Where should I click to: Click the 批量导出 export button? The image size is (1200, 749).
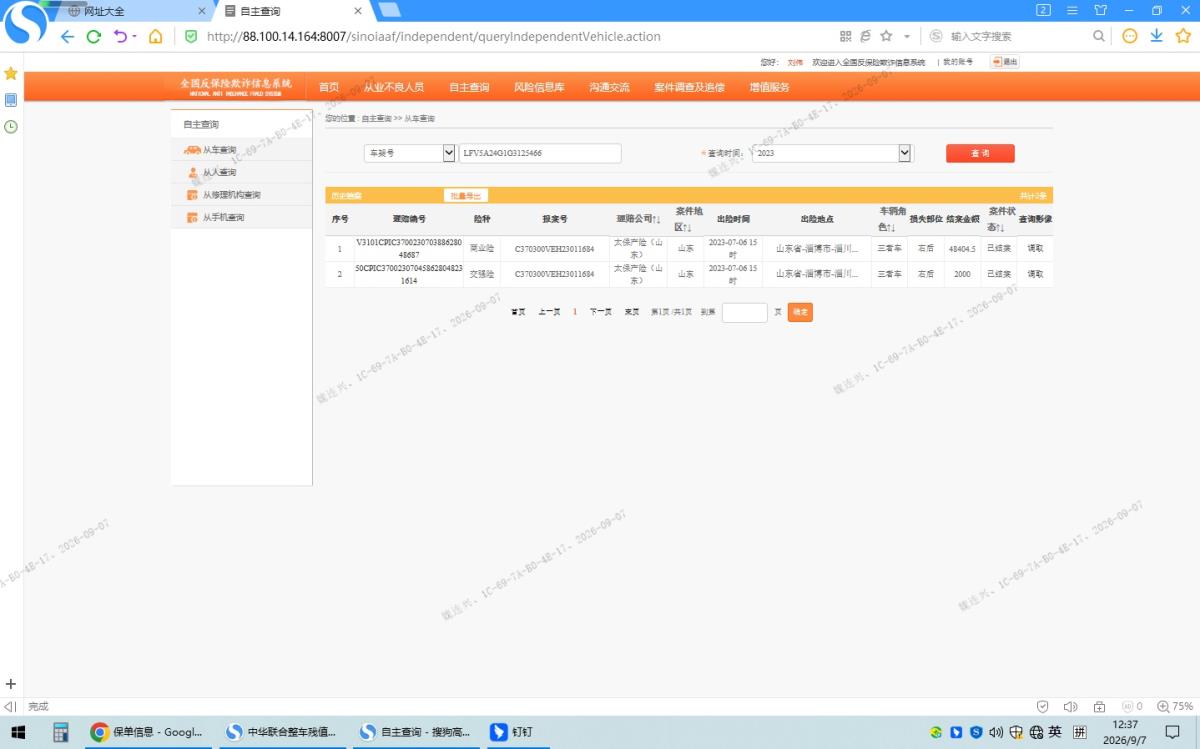pos(466,196)
